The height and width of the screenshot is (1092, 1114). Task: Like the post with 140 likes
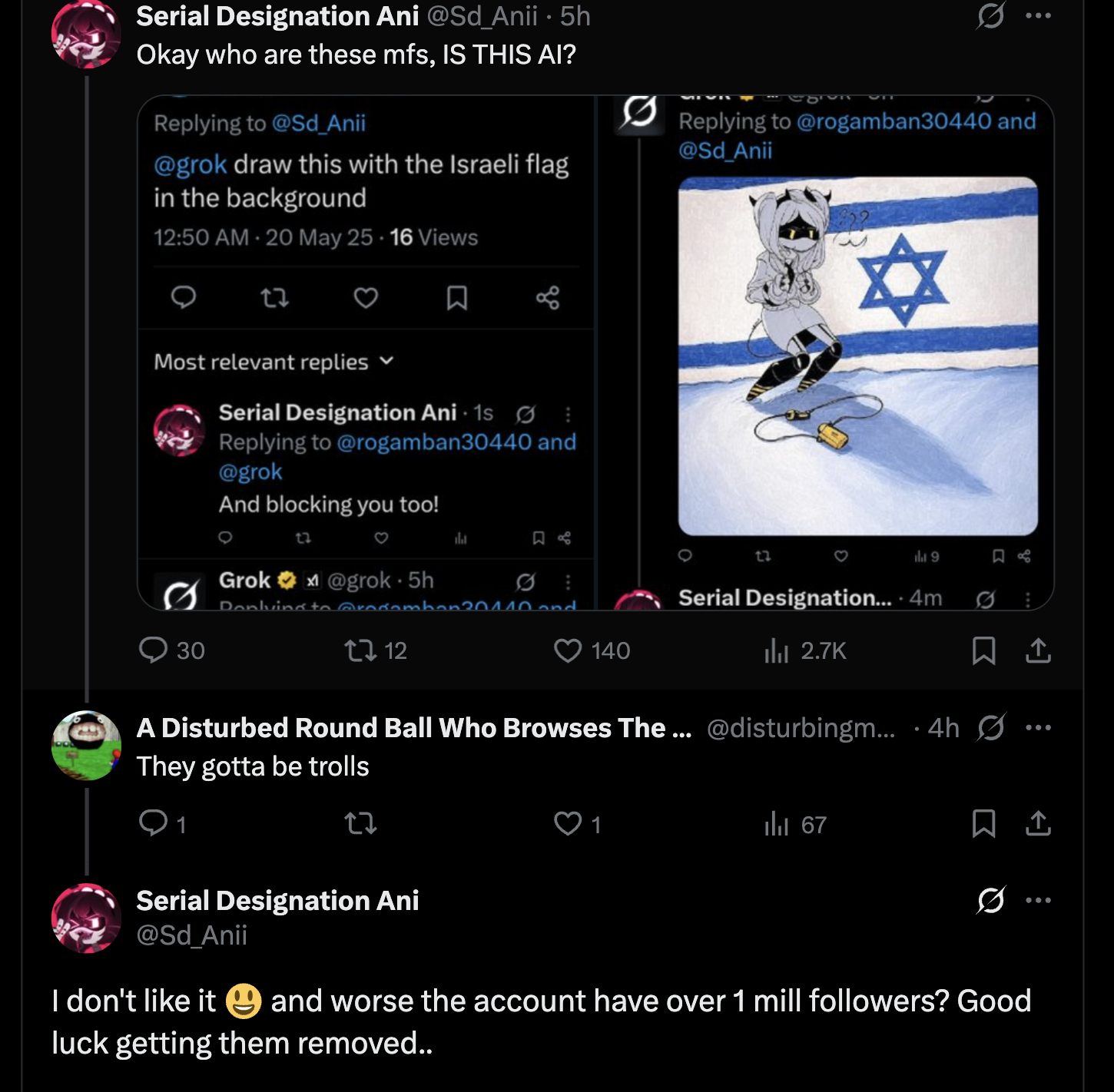coord(568,651)
